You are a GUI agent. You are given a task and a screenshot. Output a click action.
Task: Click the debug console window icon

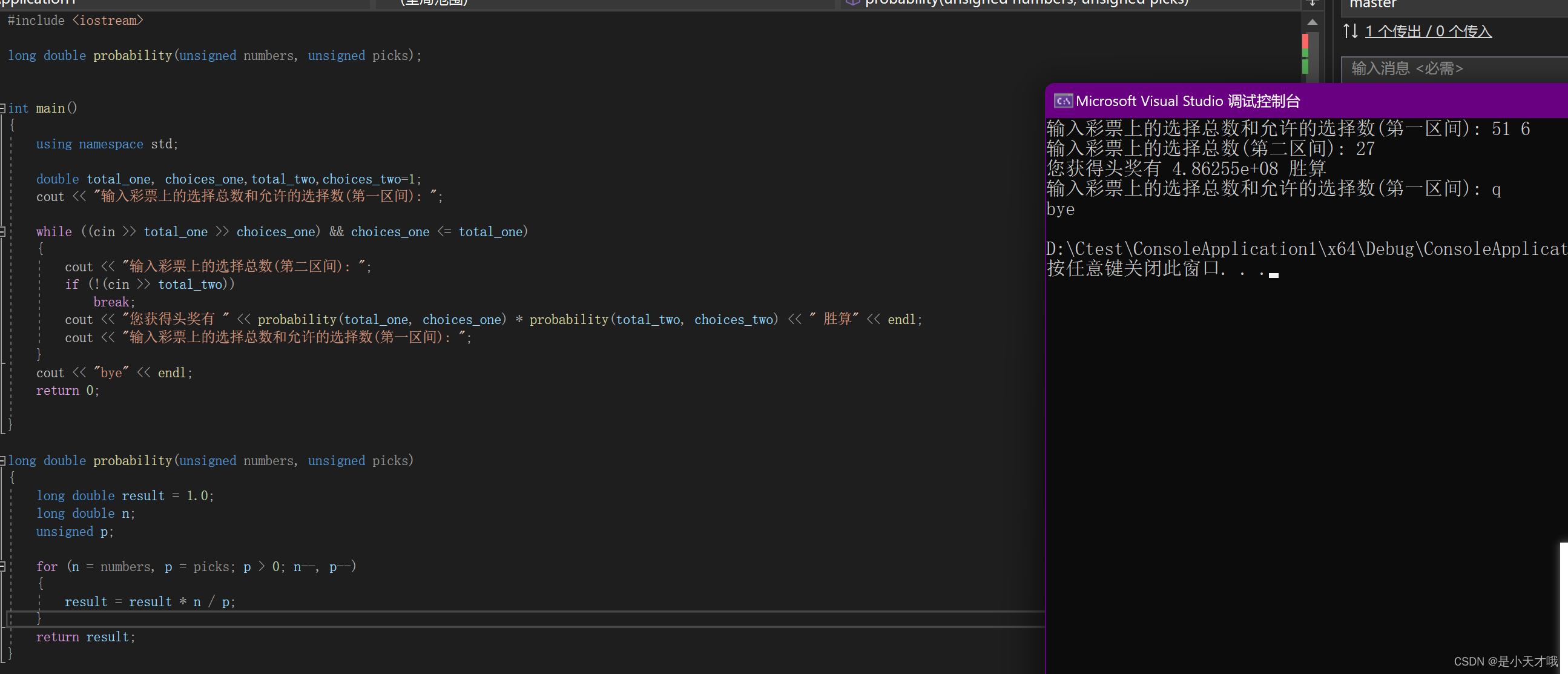tap(1062, 101)
